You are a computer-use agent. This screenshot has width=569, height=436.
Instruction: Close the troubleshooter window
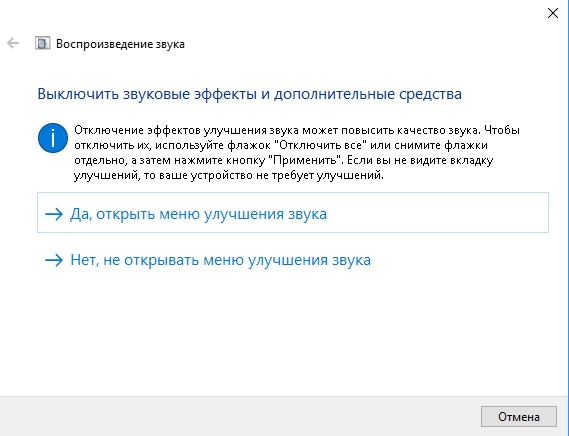click(552, 13)
